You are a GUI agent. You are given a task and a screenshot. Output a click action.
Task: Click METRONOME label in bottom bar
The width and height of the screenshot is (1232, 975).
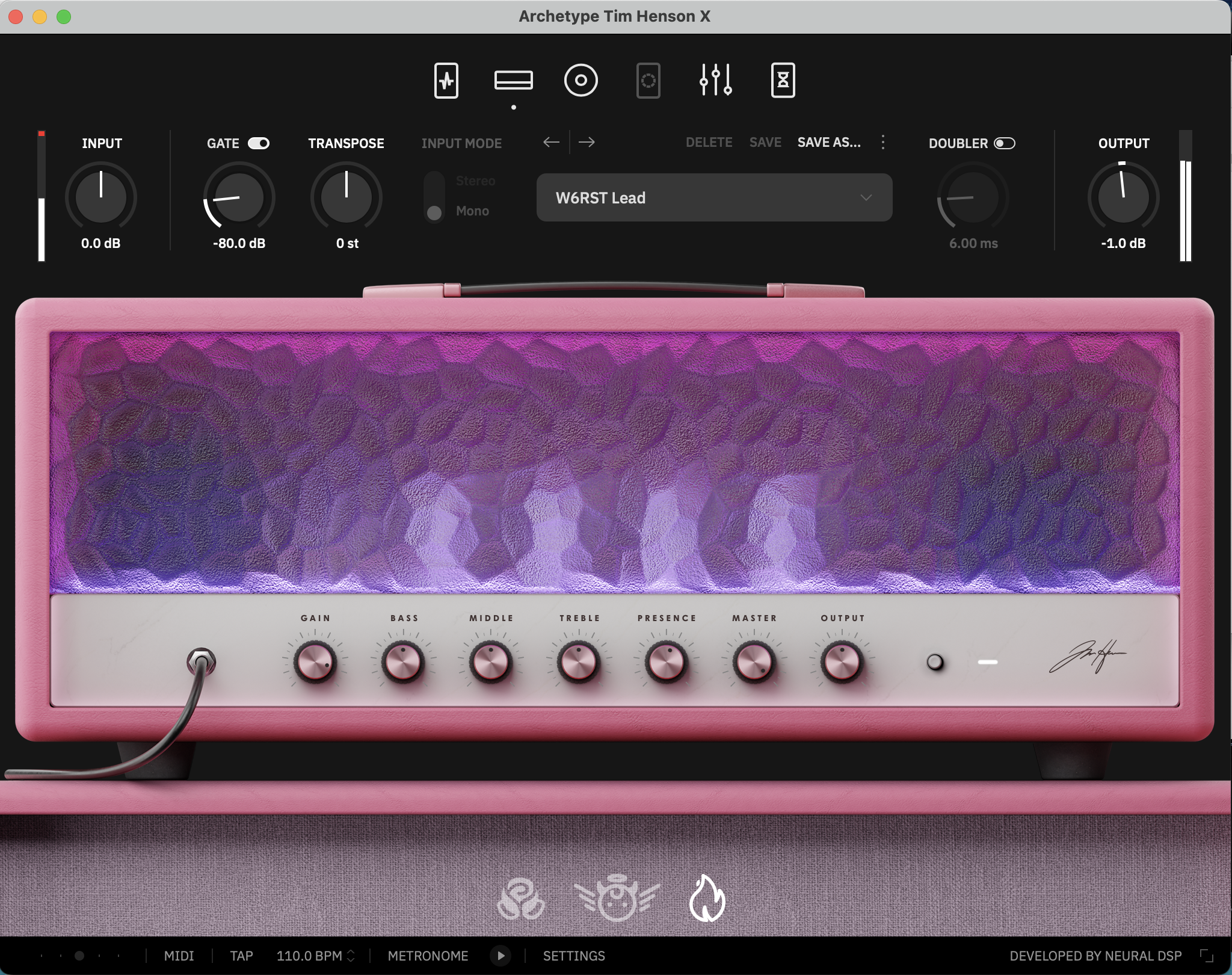coord(428,956)
